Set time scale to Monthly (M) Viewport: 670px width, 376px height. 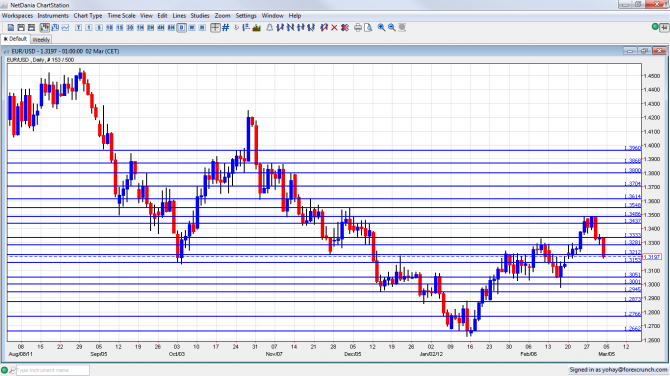202,28
